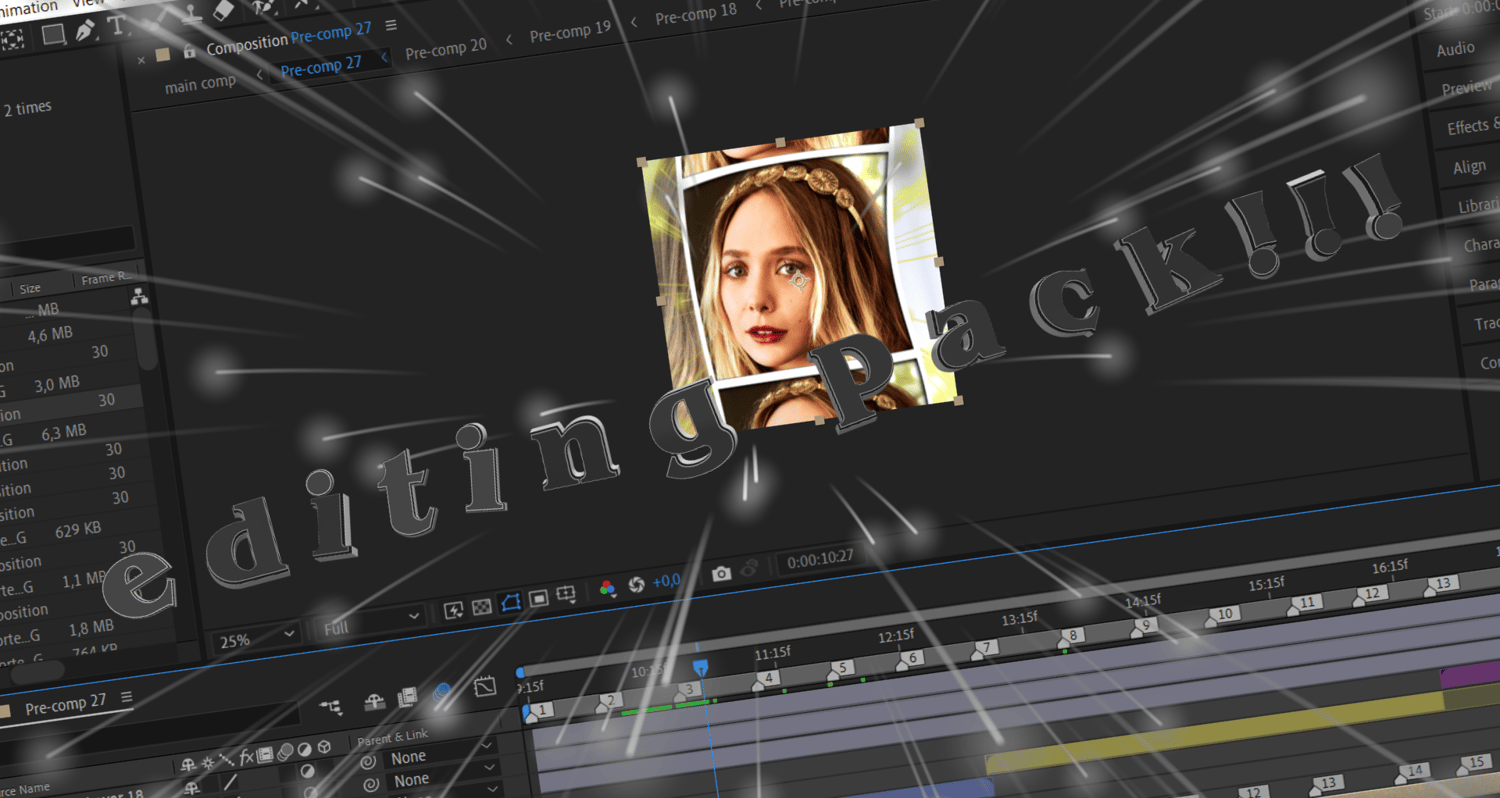Screen dimensions: 1500x798
Task: Click the layer anchor point crosshair
Action: 798,282
